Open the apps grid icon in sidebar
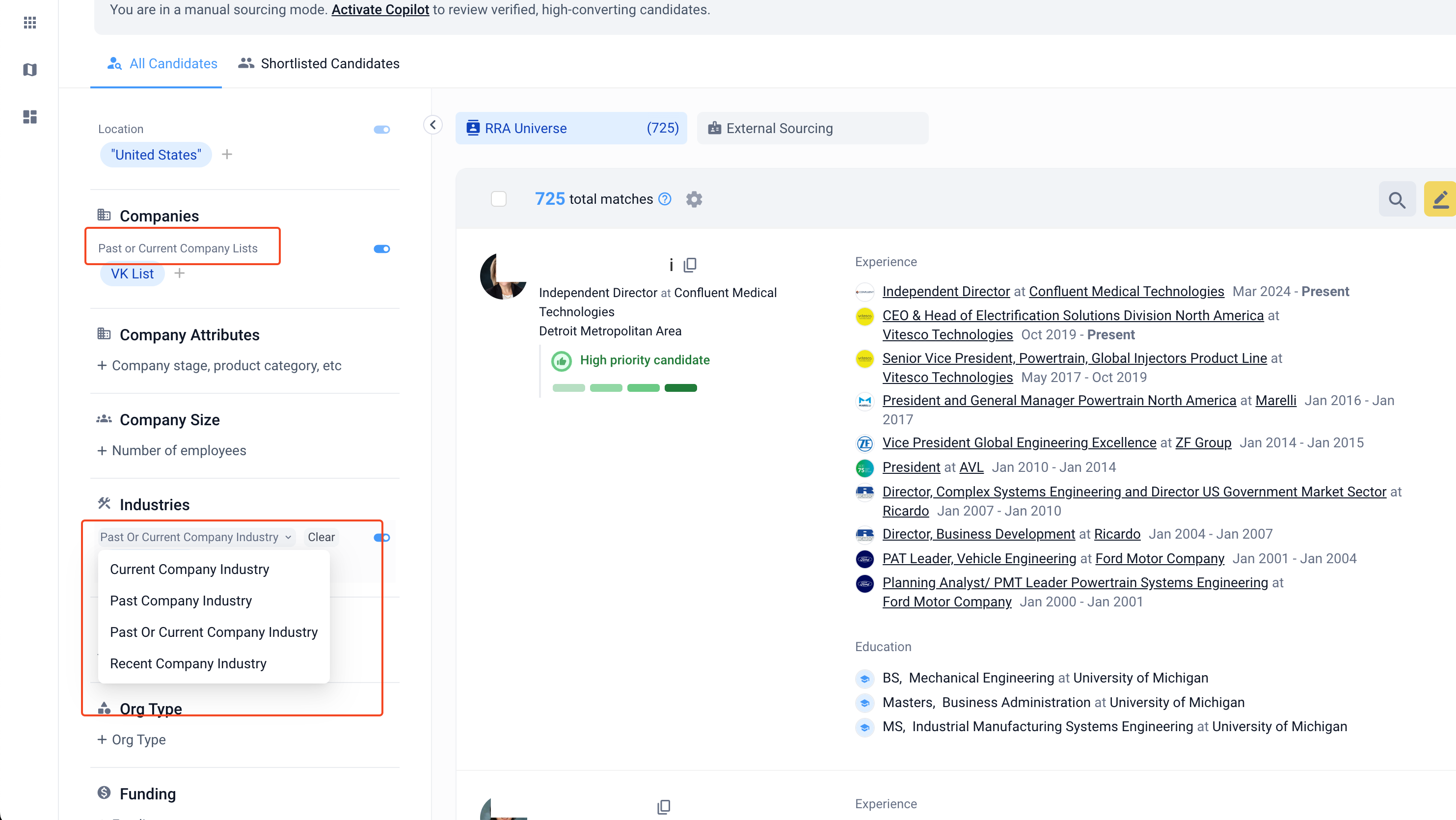The width and height of the screenshot is (1456, 820). 30,23
